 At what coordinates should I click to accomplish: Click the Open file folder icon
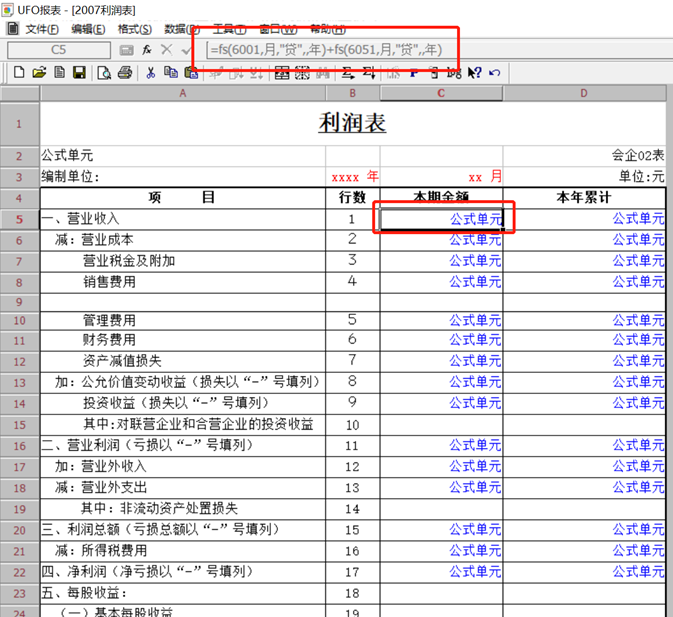tap(39, 73)
